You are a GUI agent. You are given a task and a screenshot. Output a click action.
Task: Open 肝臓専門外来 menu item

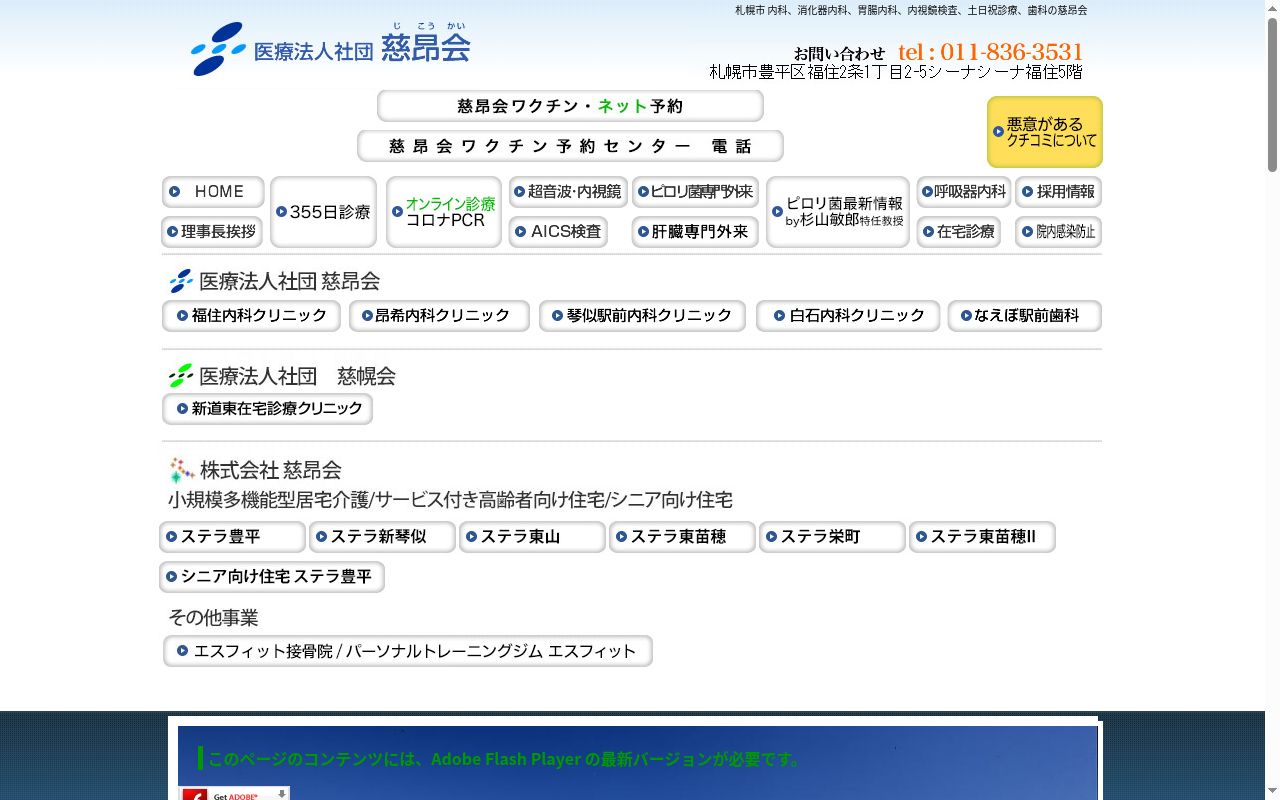695,232
